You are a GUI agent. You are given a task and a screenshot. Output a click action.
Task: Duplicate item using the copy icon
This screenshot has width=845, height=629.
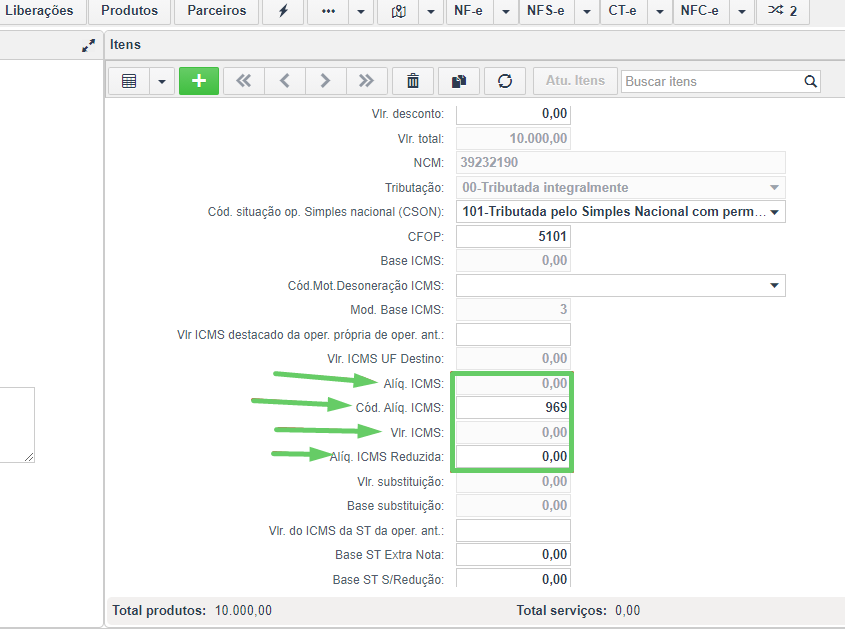tap(459, 81)
